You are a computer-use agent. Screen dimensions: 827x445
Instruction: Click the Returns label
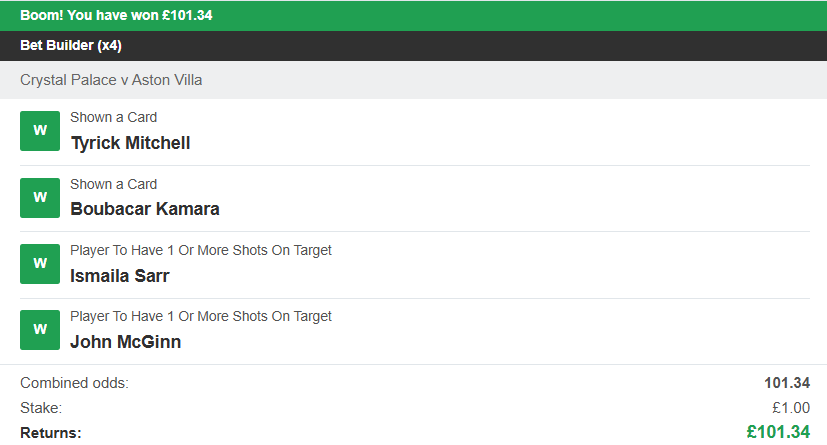click(x=50, y=432)
